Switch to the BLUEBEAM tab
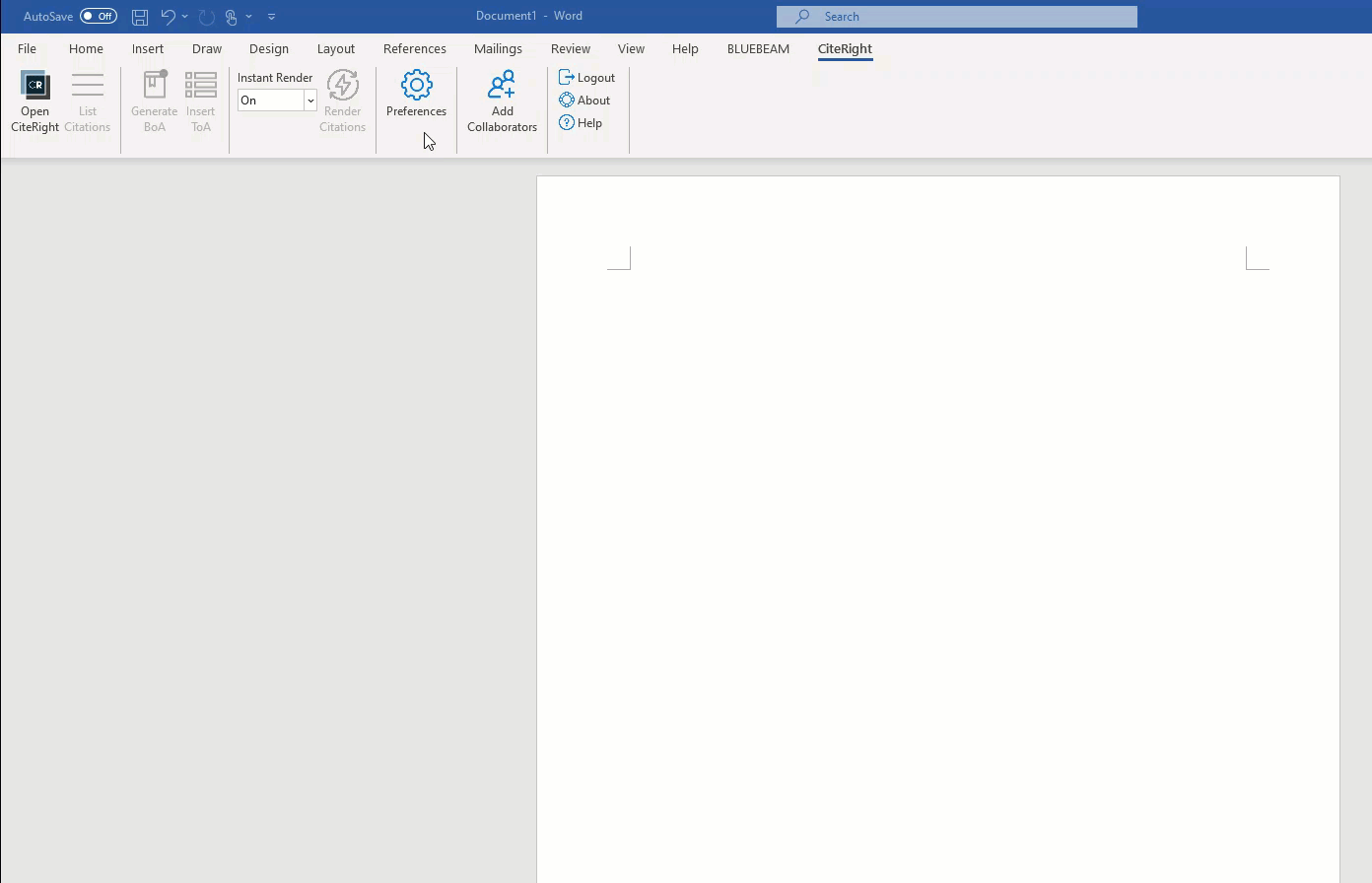 click(x=758, y=48)
